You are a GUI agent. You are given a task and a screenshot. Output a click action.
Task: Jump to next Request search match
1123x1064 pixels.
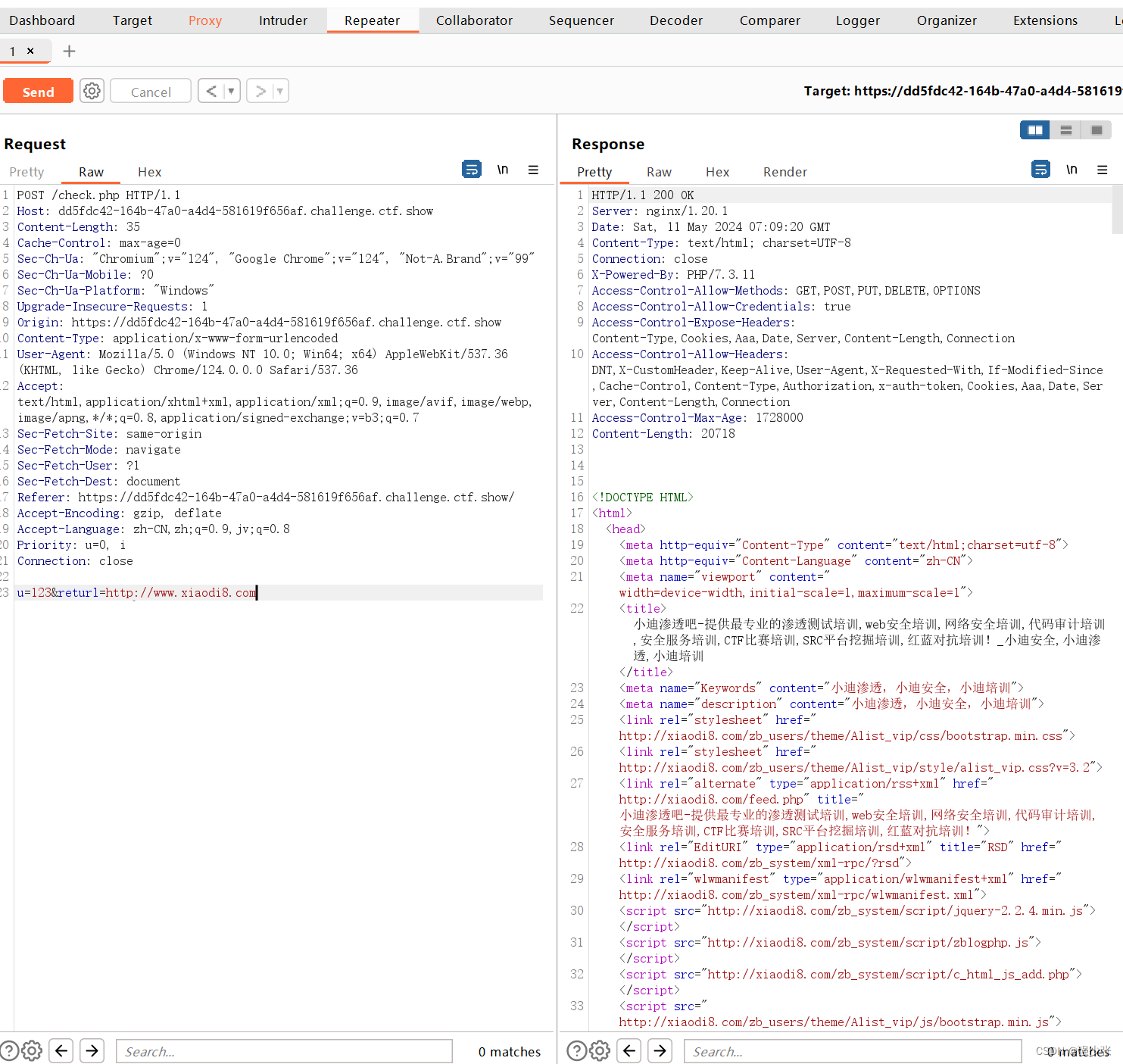click(x=92, y=1051)
